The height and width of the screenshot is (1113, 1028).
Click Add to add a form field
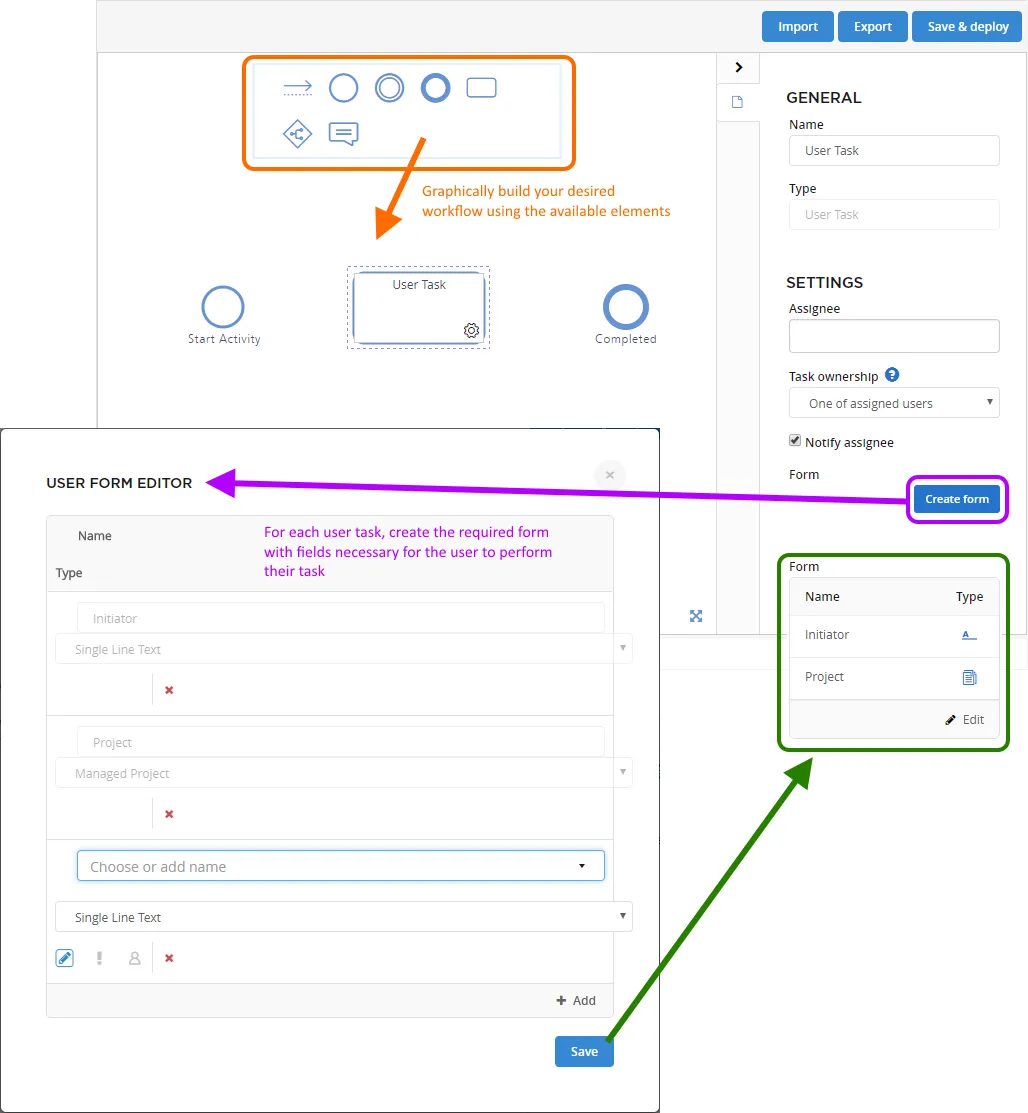[576, 1000]
